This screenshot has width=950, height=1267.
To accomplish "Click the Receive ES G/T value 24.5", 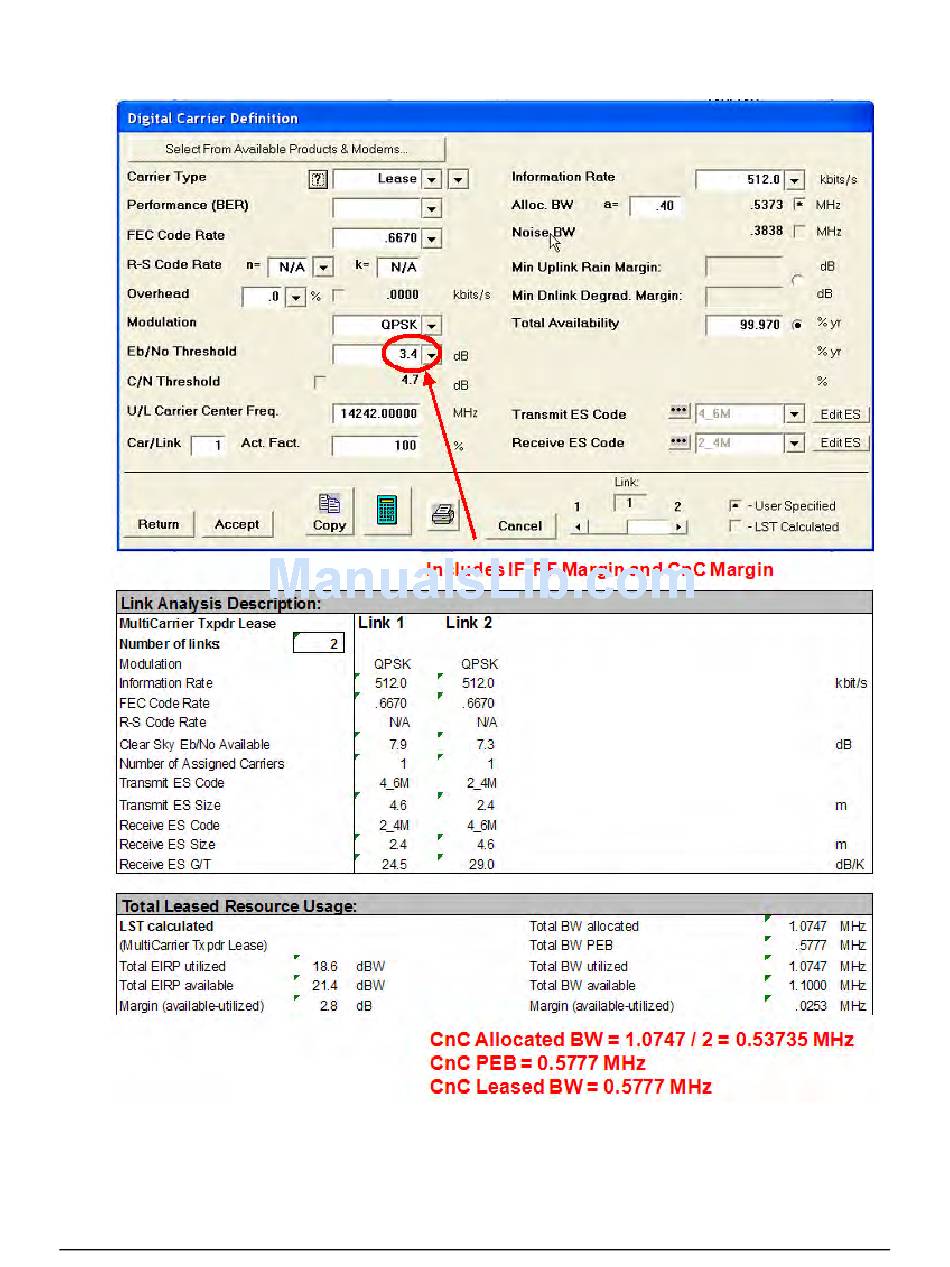I will (x=394, y=864).
